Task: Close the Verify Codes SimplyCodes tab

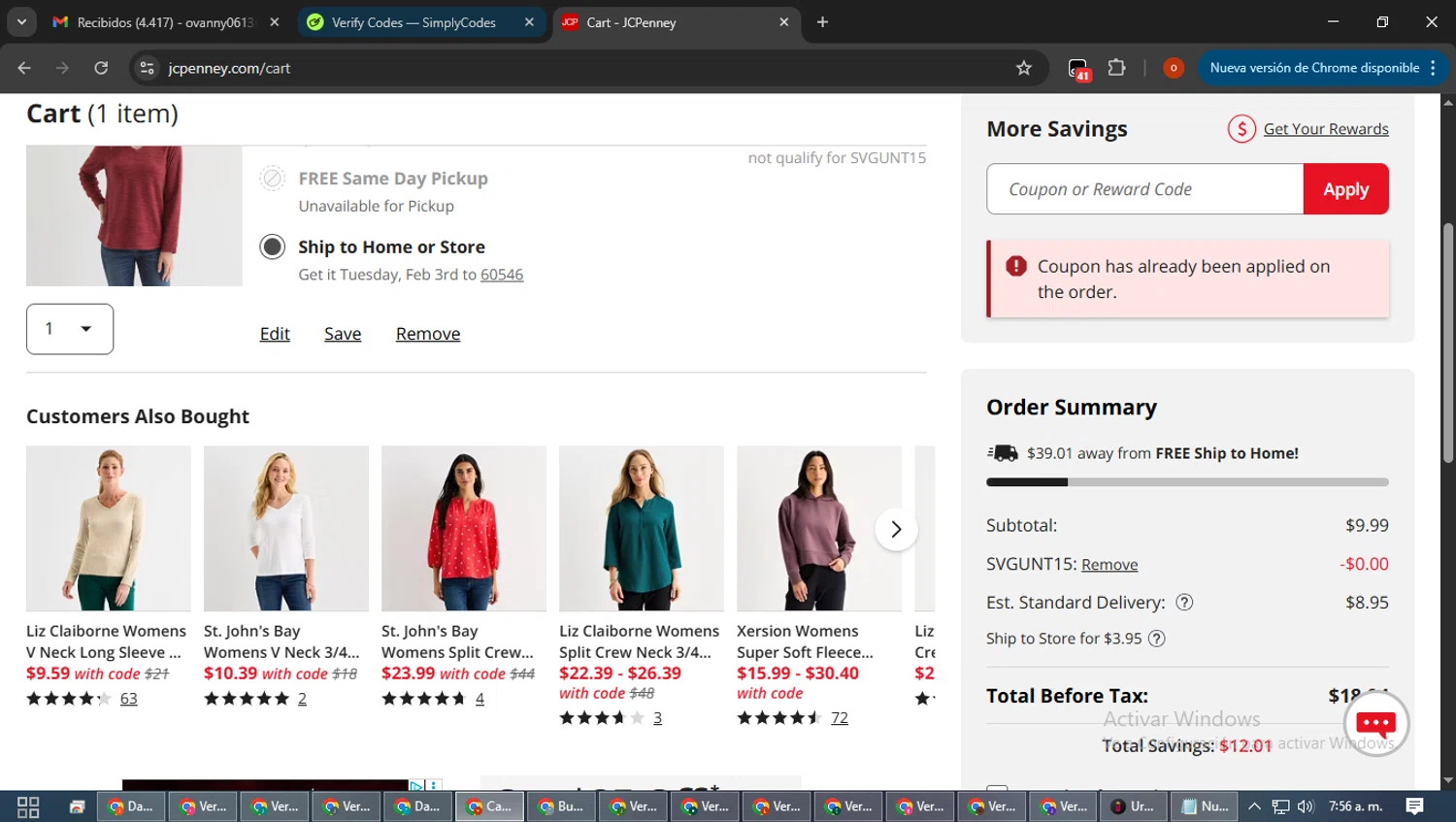Action: click(529, 22)
